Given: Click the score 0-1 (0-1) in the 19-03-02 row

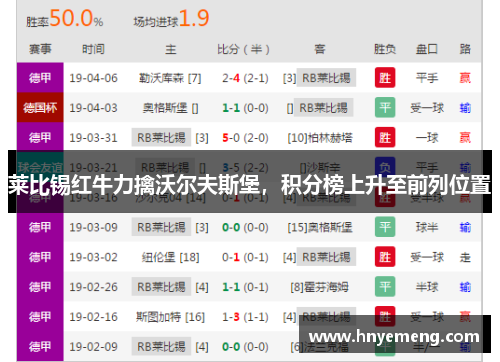Looking at the screenshot, I should point(245,257).
